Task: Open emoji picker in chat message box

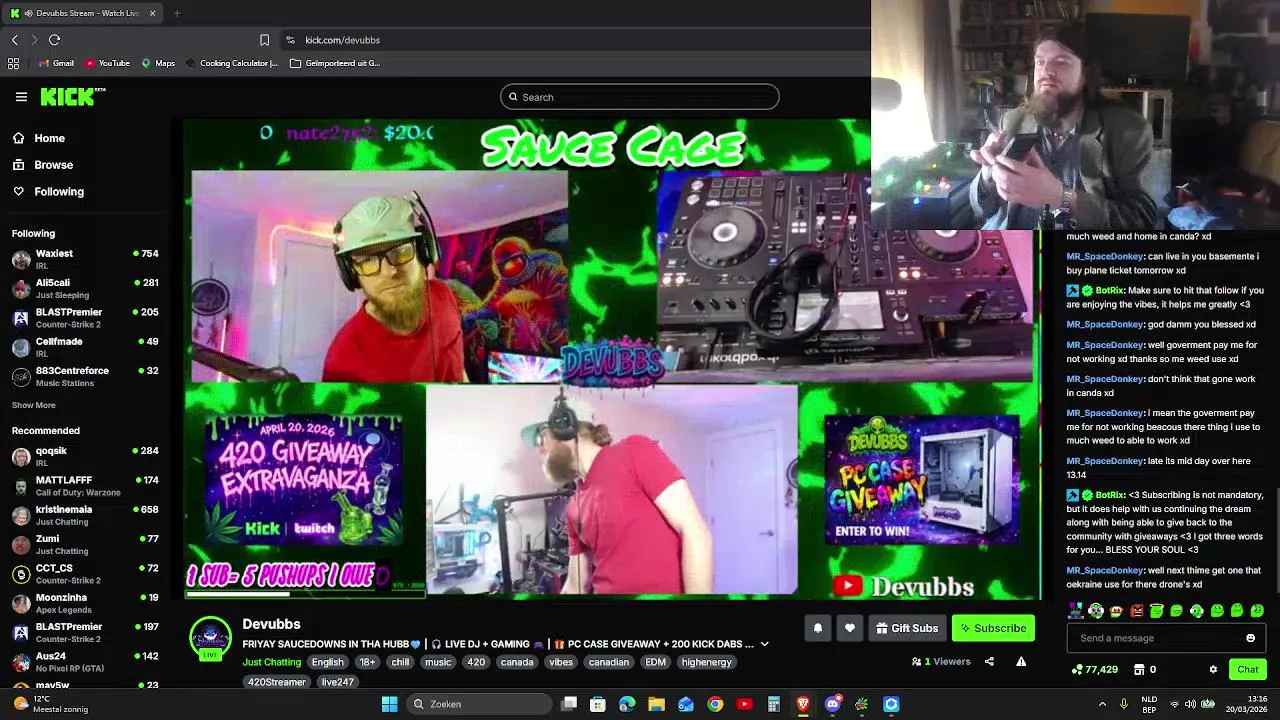Action: click(1250, 638)
